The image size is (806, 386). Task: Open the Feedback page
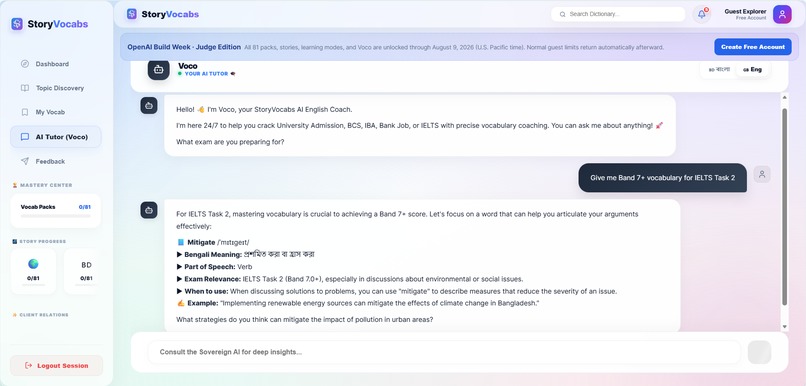[x=56, y=161]
